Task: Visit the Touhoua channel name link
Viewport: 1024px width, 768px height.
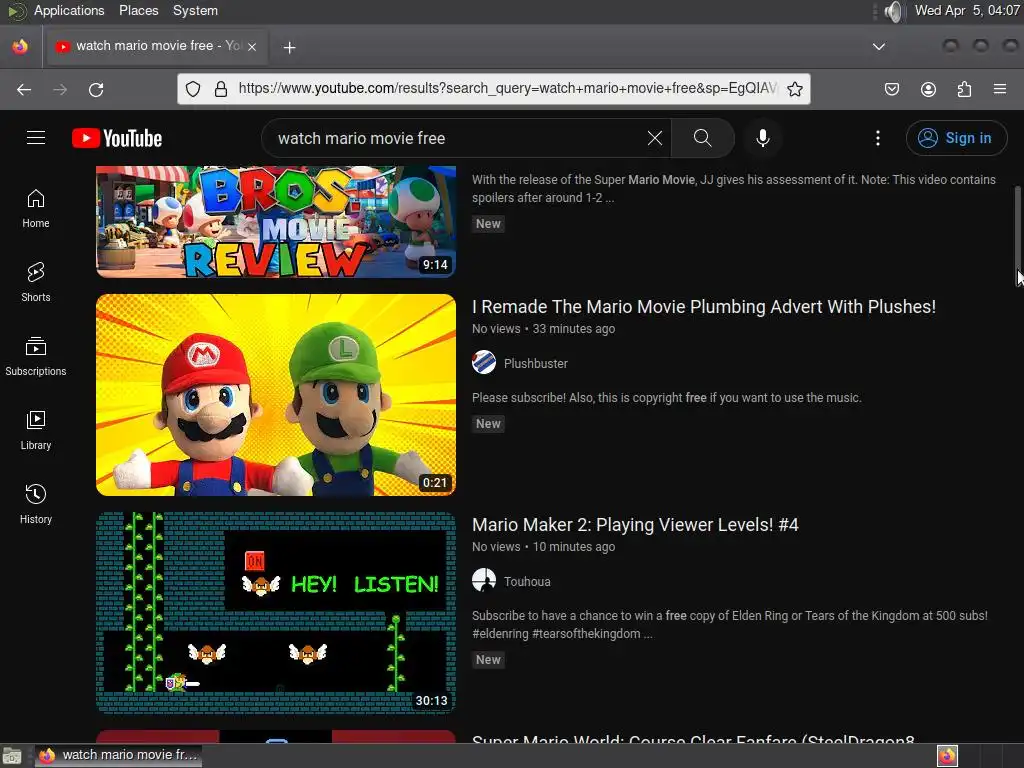Action: (527, 582)
